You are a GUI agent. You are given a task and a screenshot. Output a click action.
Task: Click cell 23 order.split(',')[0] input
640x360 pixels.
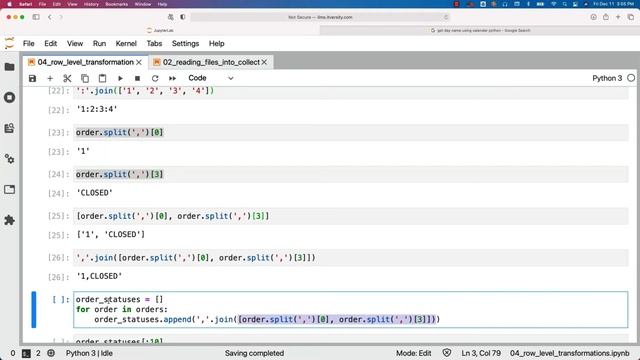pyautogui.click(x=351, y=132)
